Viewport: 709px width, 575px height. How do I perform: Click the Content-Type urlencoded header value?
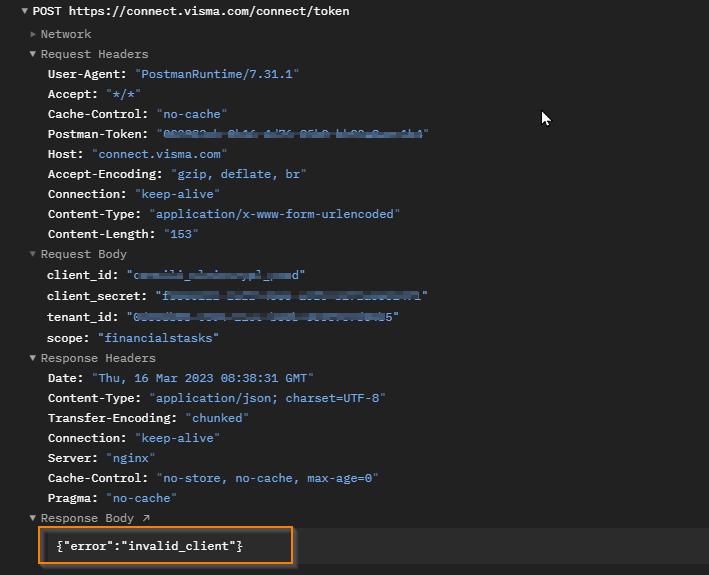tap(275, 214)
